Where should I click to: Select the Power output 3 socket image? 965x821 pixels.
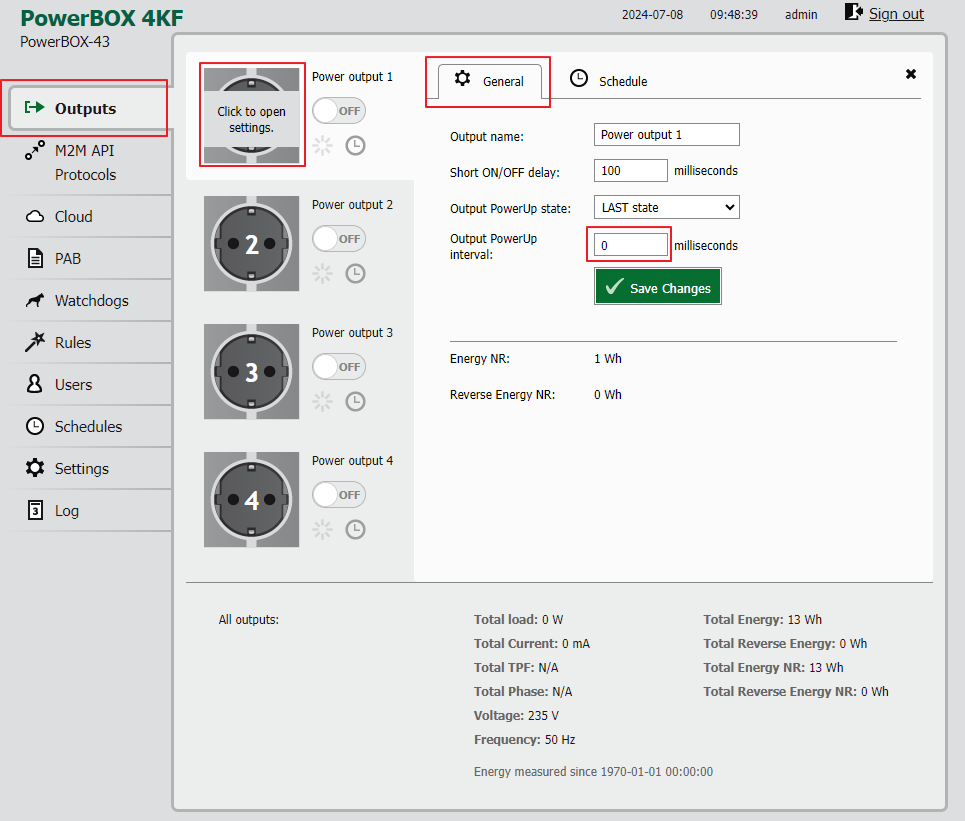click(252, 372)
